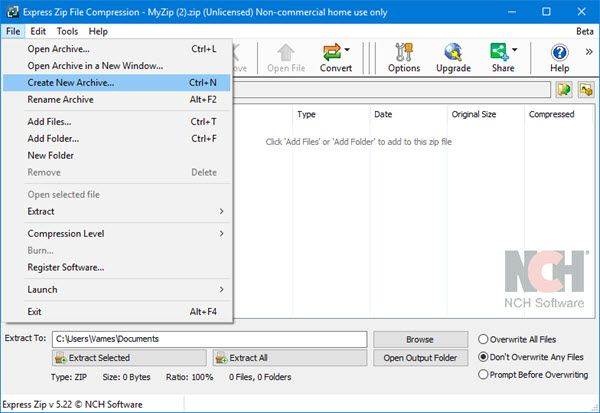Click the yellow folder icon beside path bar
600x413 pixels.
586,90
